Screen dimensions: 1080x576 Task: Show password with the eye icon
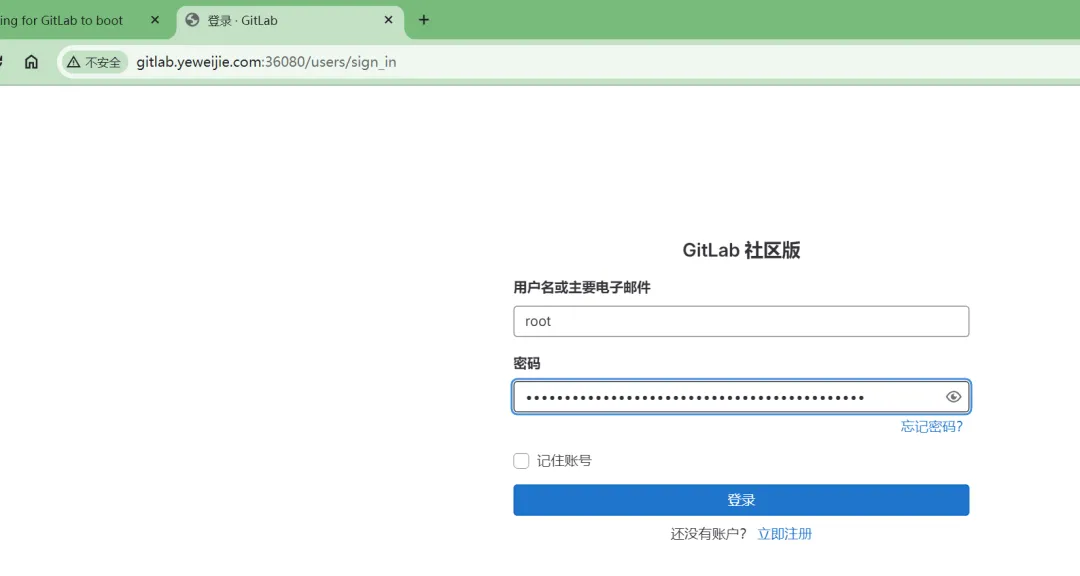click(x=953, y=397)
